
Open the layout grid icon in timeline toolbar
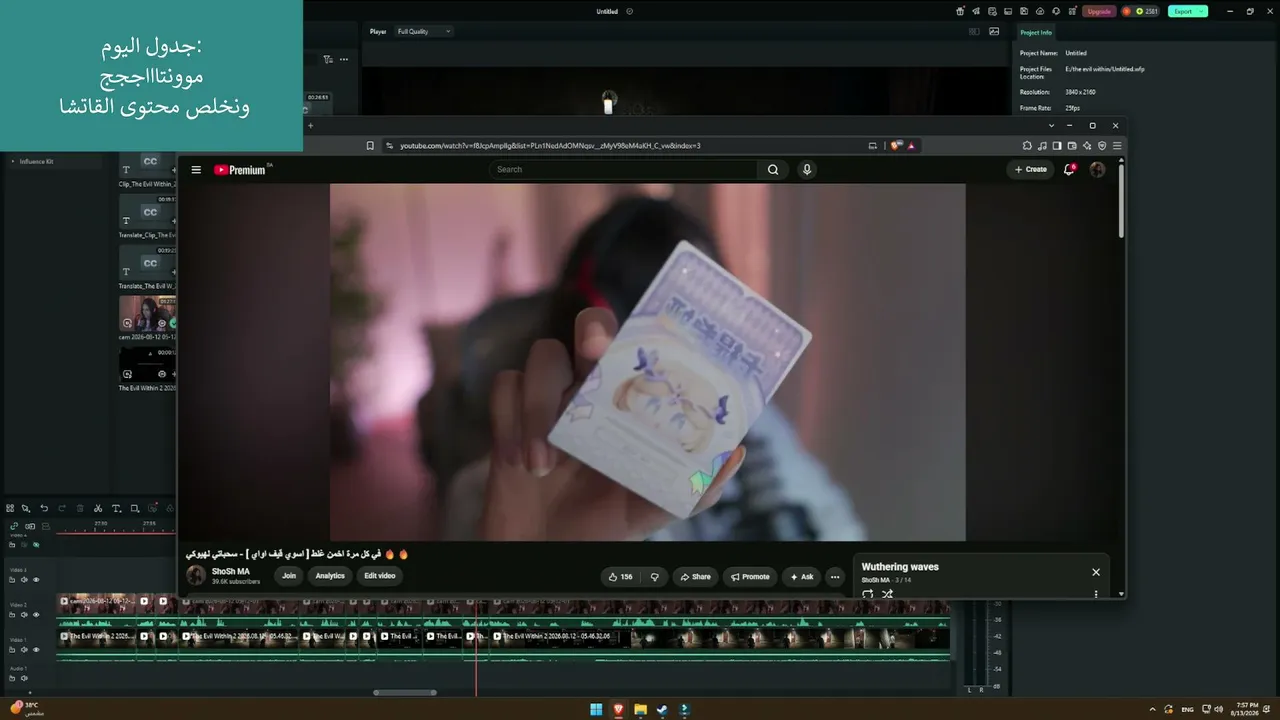click(x=10, y=509)
